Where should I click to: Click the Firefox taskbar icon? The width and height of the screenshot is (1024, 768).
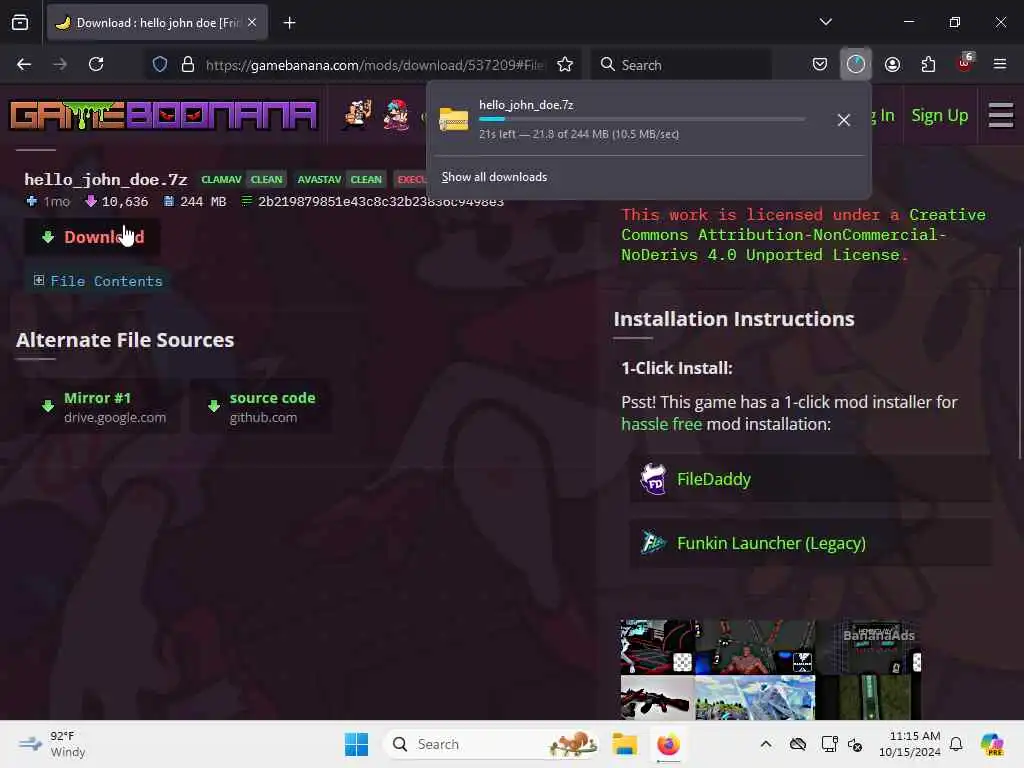pos(668,744)
